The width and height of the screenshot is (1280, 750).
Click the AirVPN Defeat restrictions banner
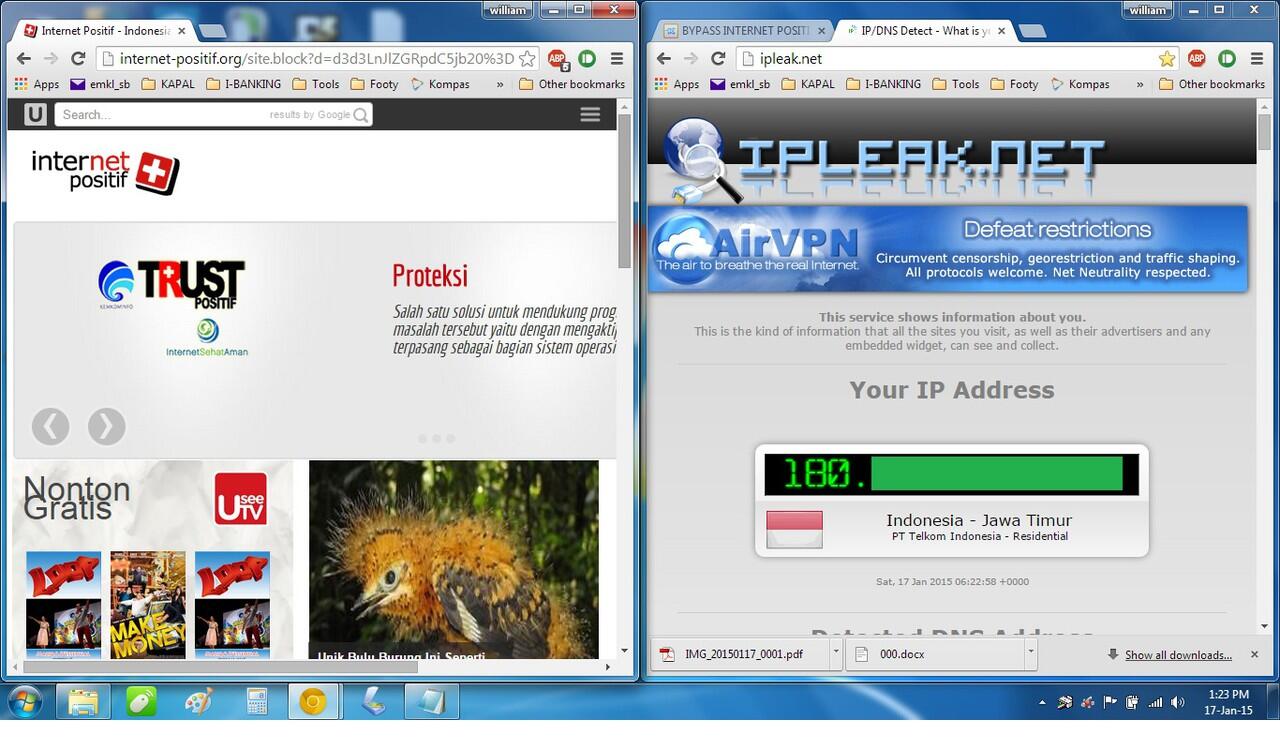click(x=948, y=249)
